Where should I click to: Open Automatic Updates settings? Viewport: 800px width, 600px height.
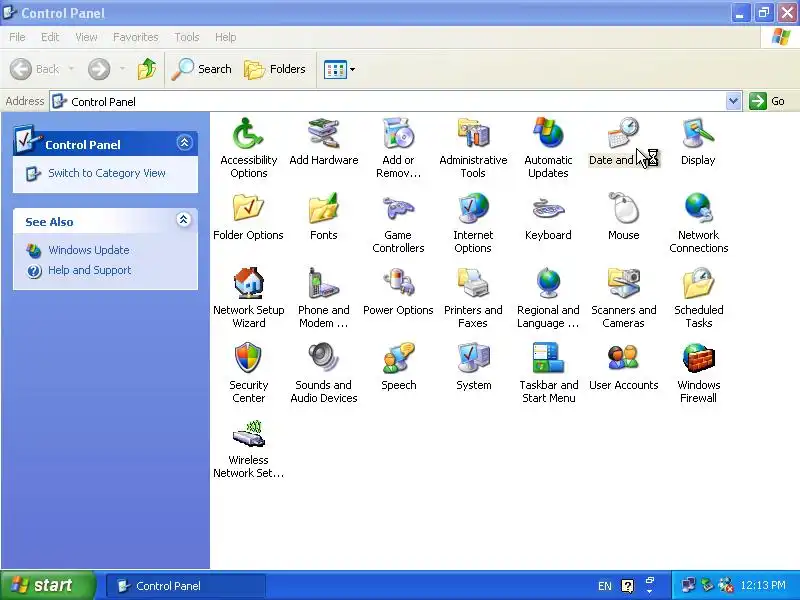(x=548, y=147)
